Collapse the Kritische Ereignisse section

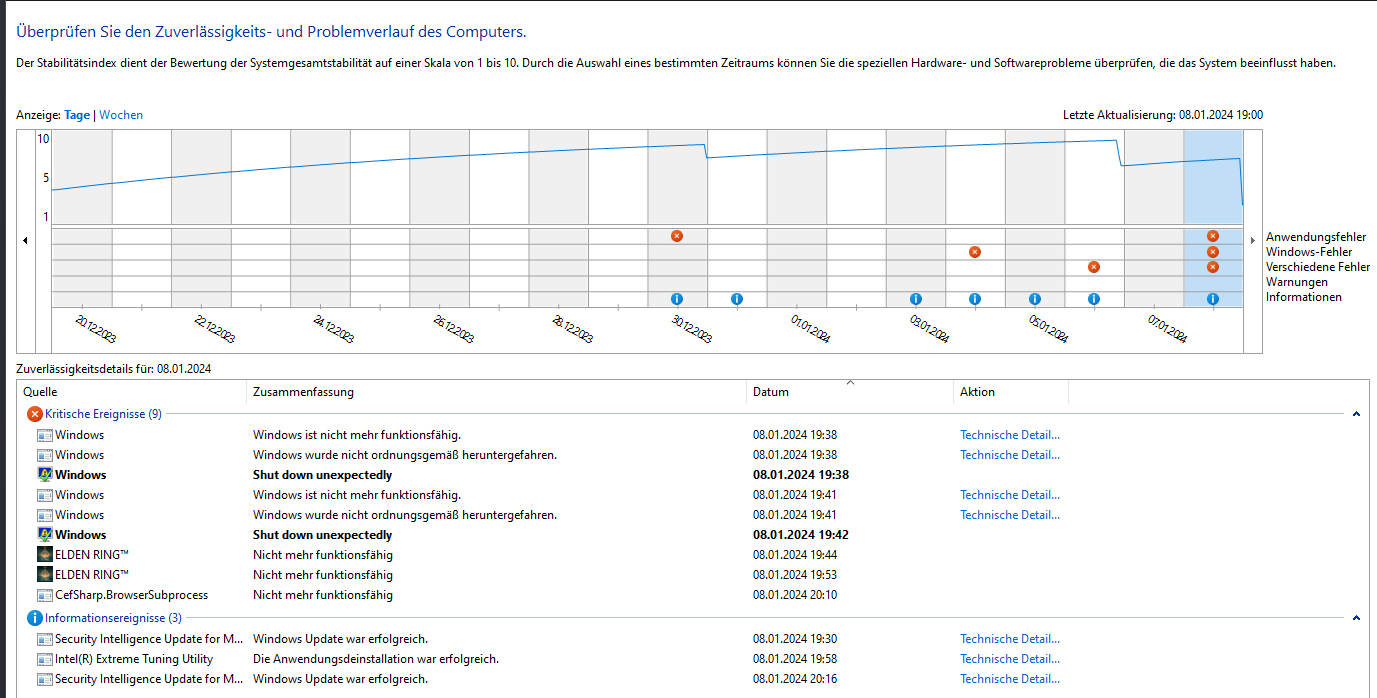(x=1356, y=413)
